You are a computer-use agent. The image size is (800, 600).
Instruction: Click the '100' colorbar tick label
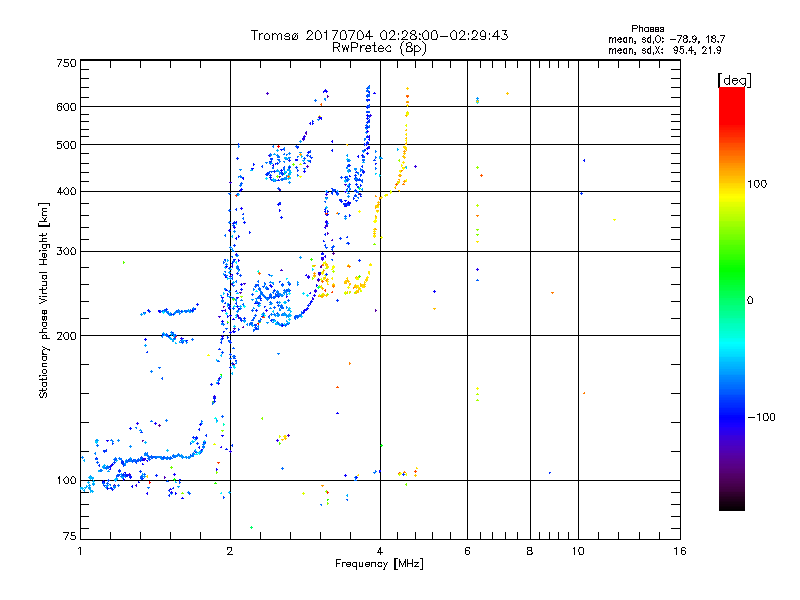pos(757,184)
